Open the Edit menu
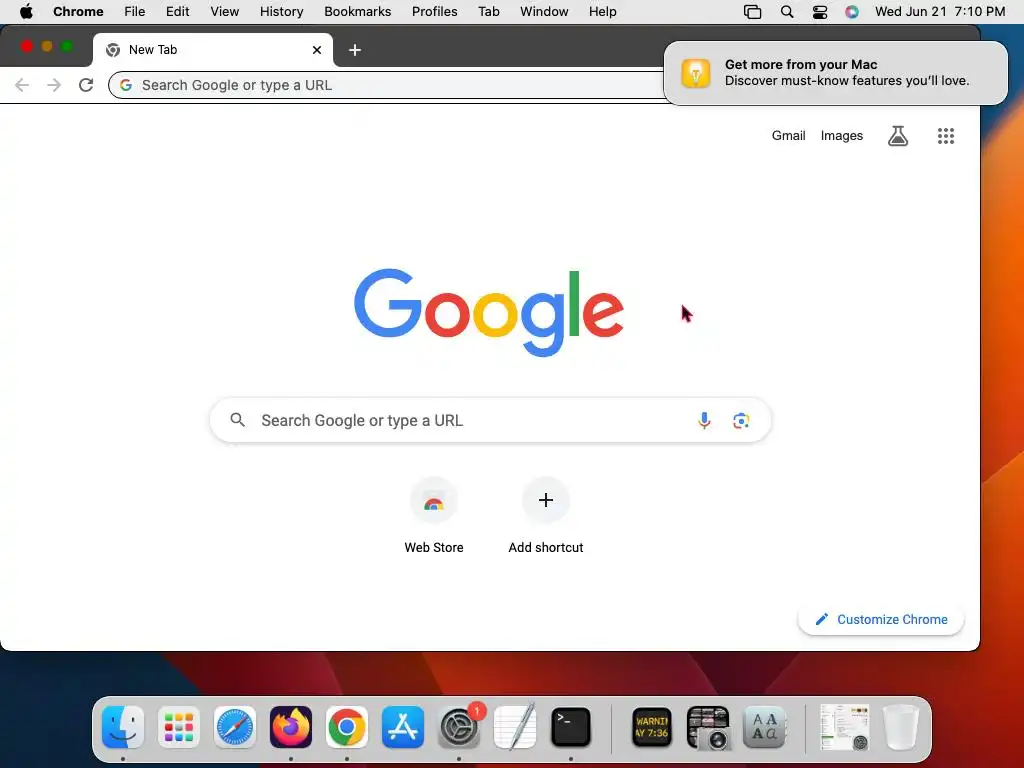Screen dimensions: 1024x768 pos(178,12)
